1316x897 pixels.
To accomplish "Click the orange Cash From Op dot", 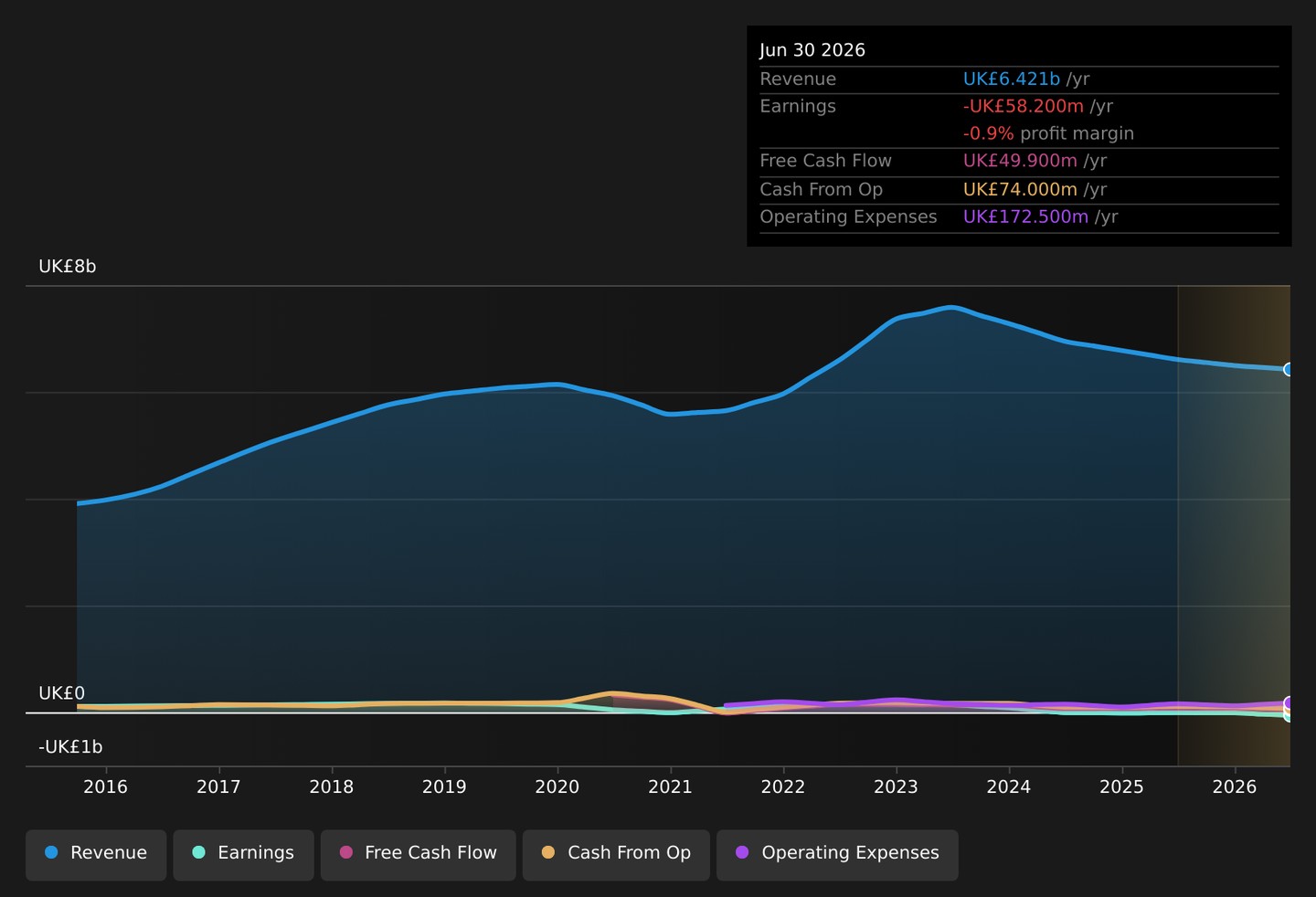I will click(x=548, y=852).
